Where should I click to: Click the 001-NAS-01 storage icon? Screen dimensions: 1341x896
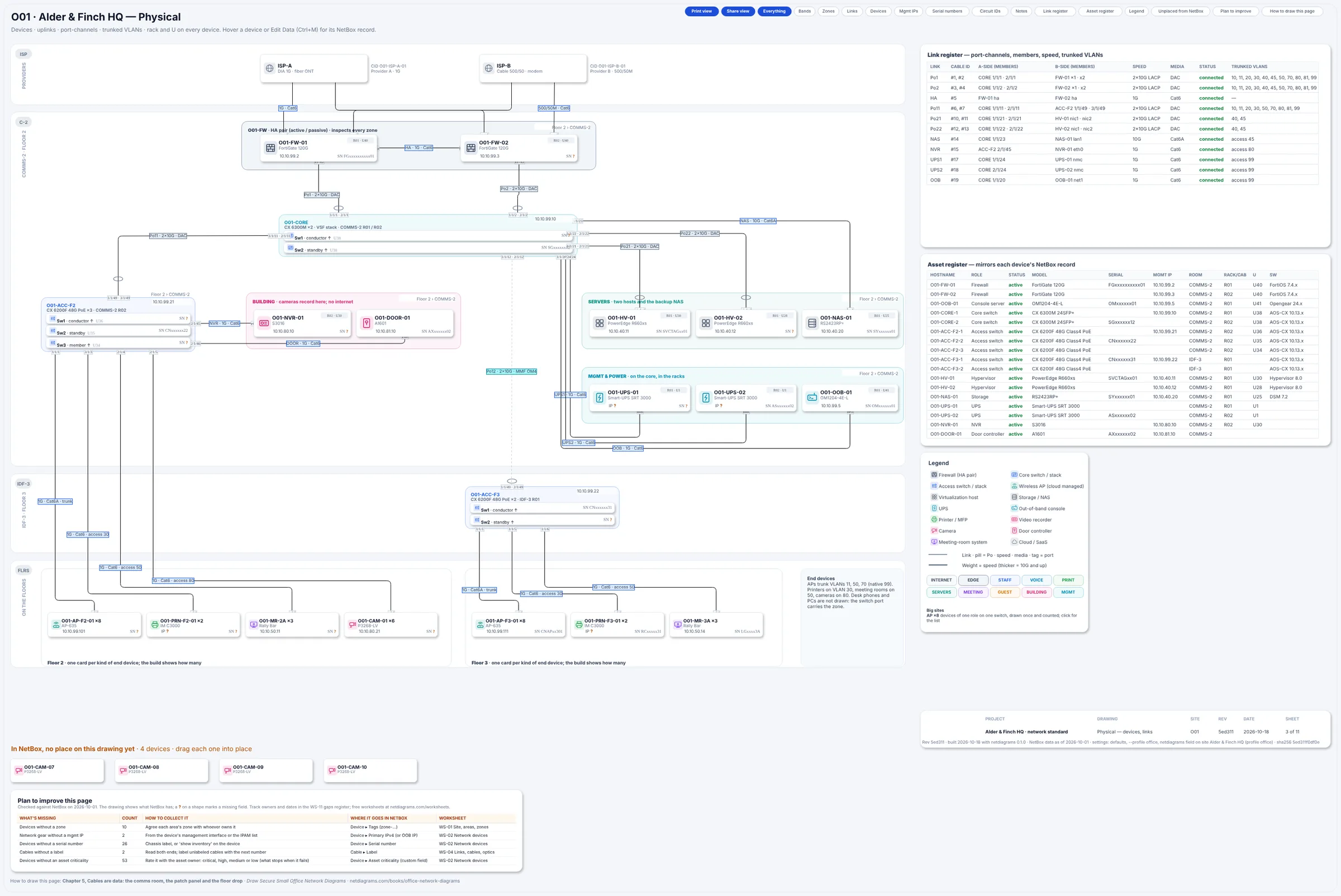tap(812, 323)
